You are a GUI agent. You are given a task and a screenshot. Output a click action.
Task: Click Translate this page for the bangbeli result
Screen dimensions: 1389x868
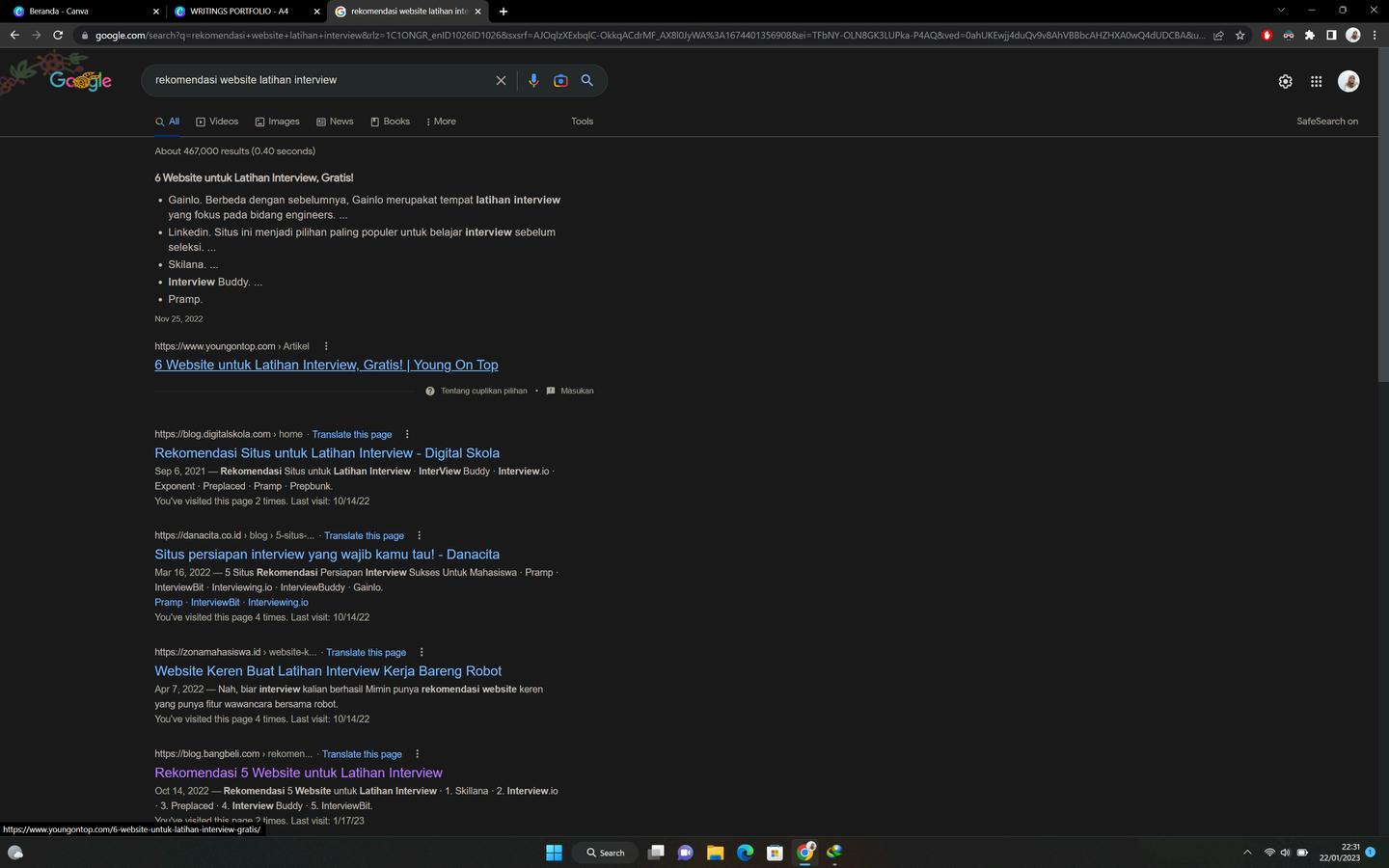[362, 754]
